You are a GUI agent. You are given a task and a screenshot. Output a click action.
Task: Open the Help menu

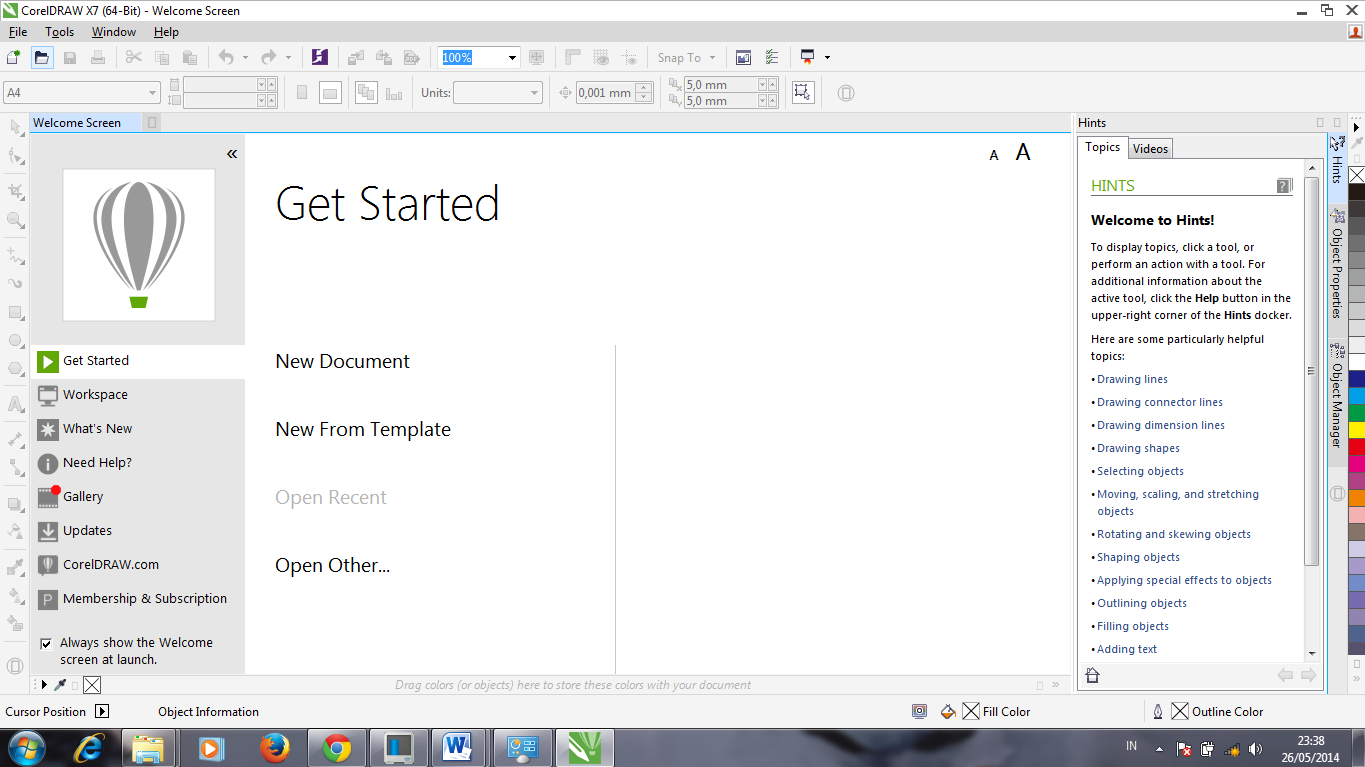pos(166,32)
